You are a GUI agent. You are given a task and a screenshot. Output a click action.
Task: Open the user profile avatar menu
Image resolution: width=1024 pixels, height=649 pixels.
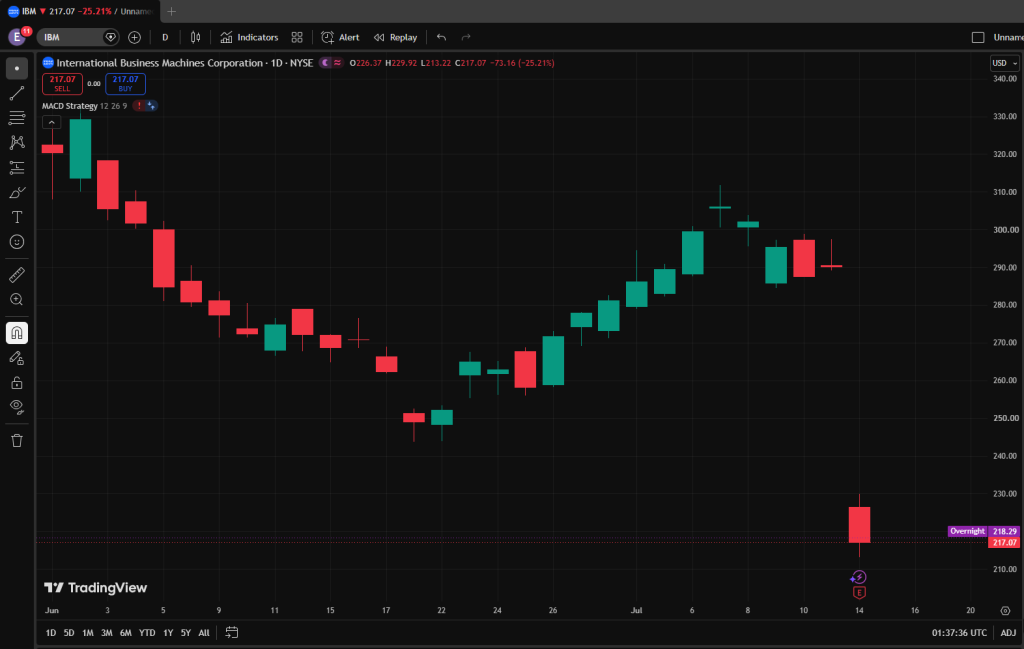18,37
